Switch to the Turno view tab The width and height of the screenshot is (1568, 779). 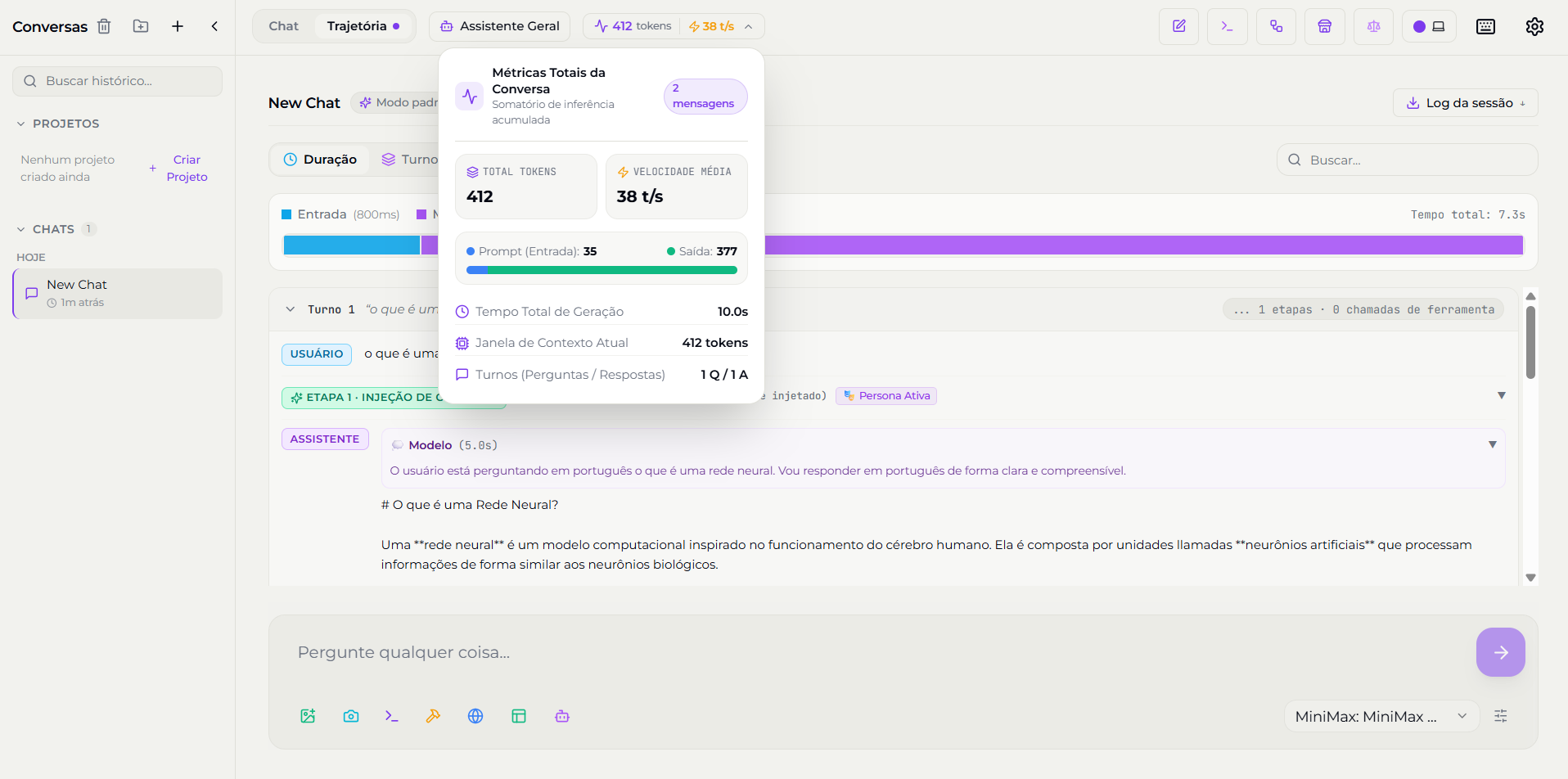click(x=409, y=160)
